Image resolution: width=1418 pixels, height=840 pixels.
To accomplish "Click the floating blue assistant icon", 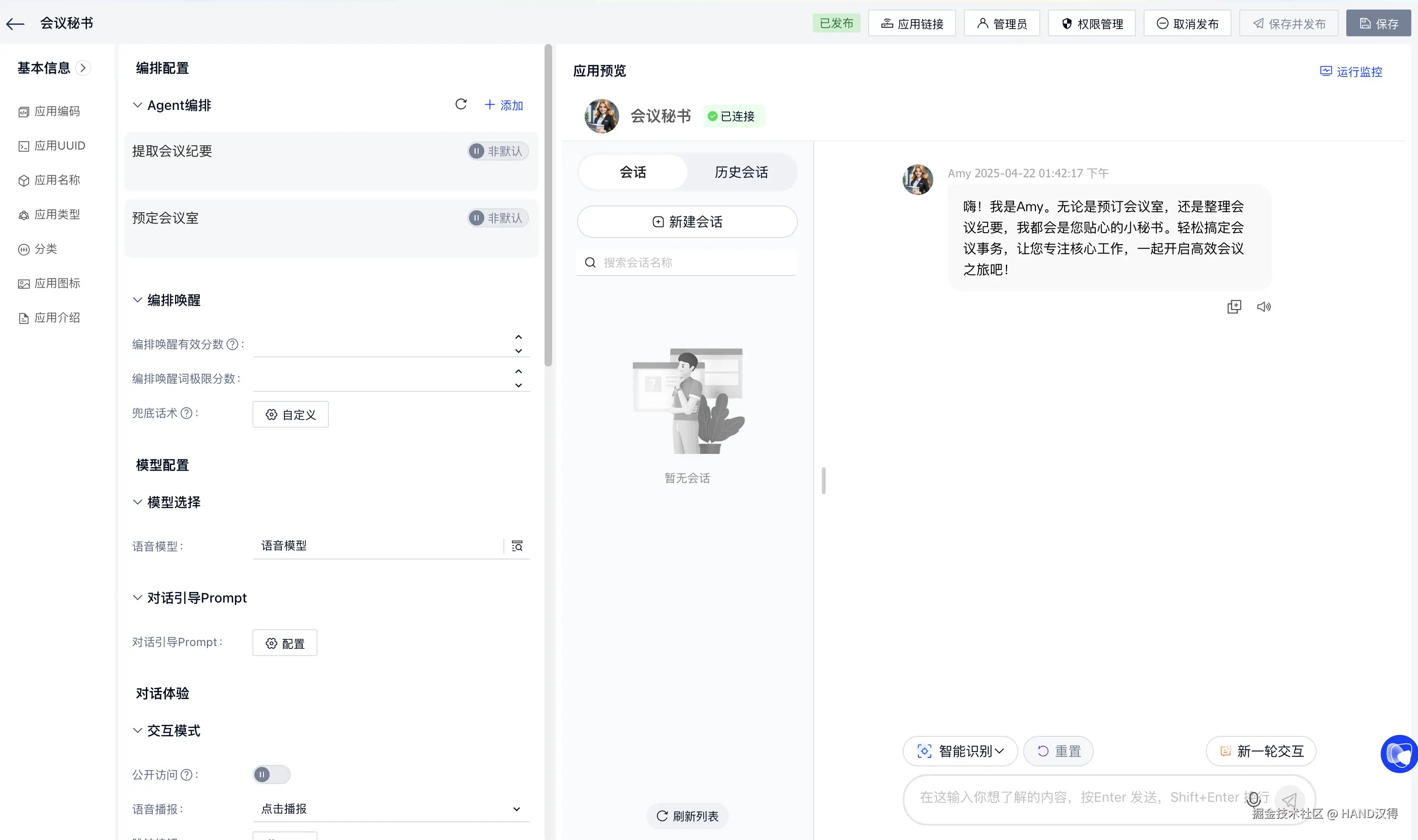I will (1399, 754).
